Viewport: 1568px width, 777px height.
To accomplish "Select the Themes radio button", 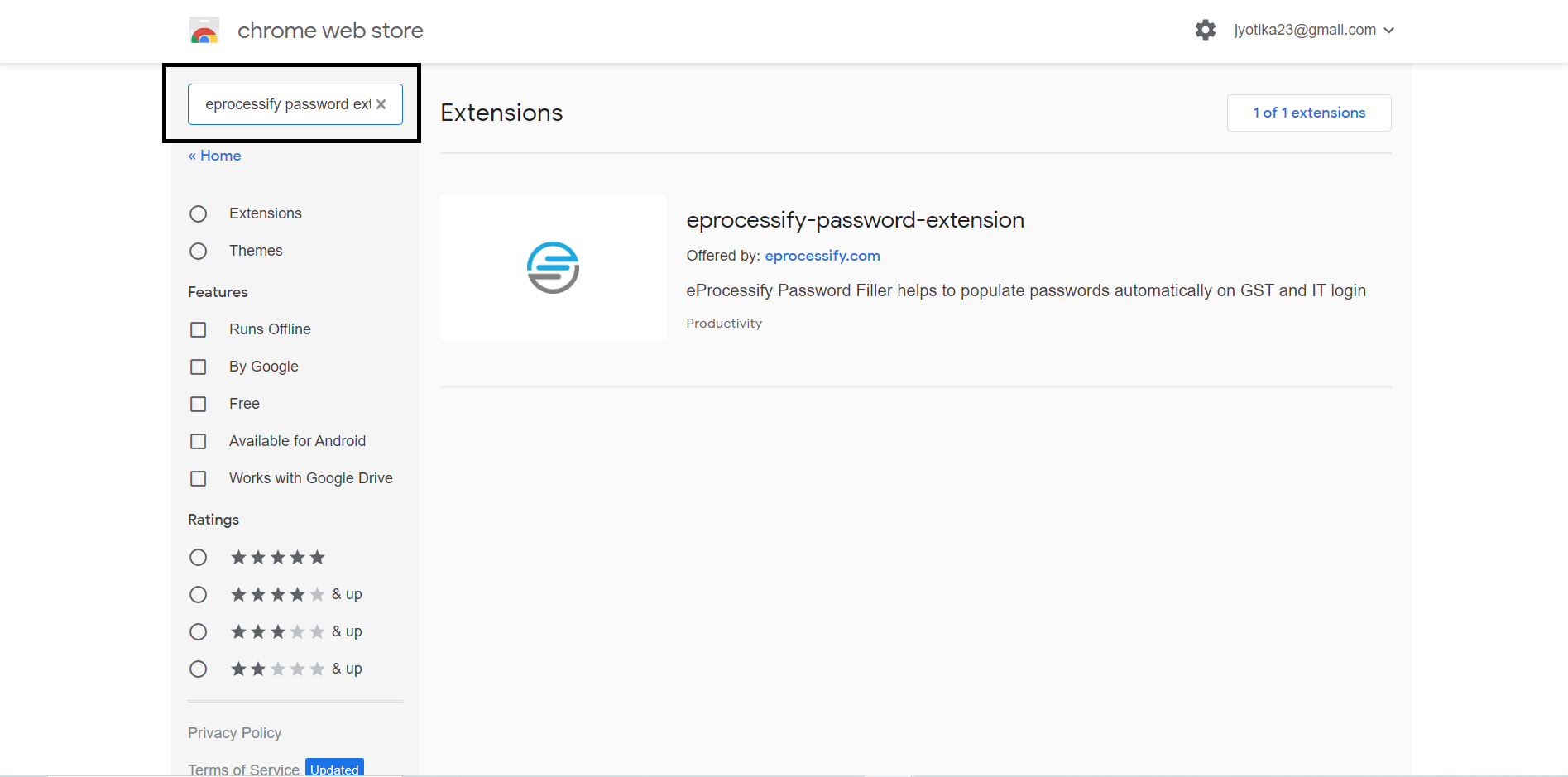I will click(199, 251).
